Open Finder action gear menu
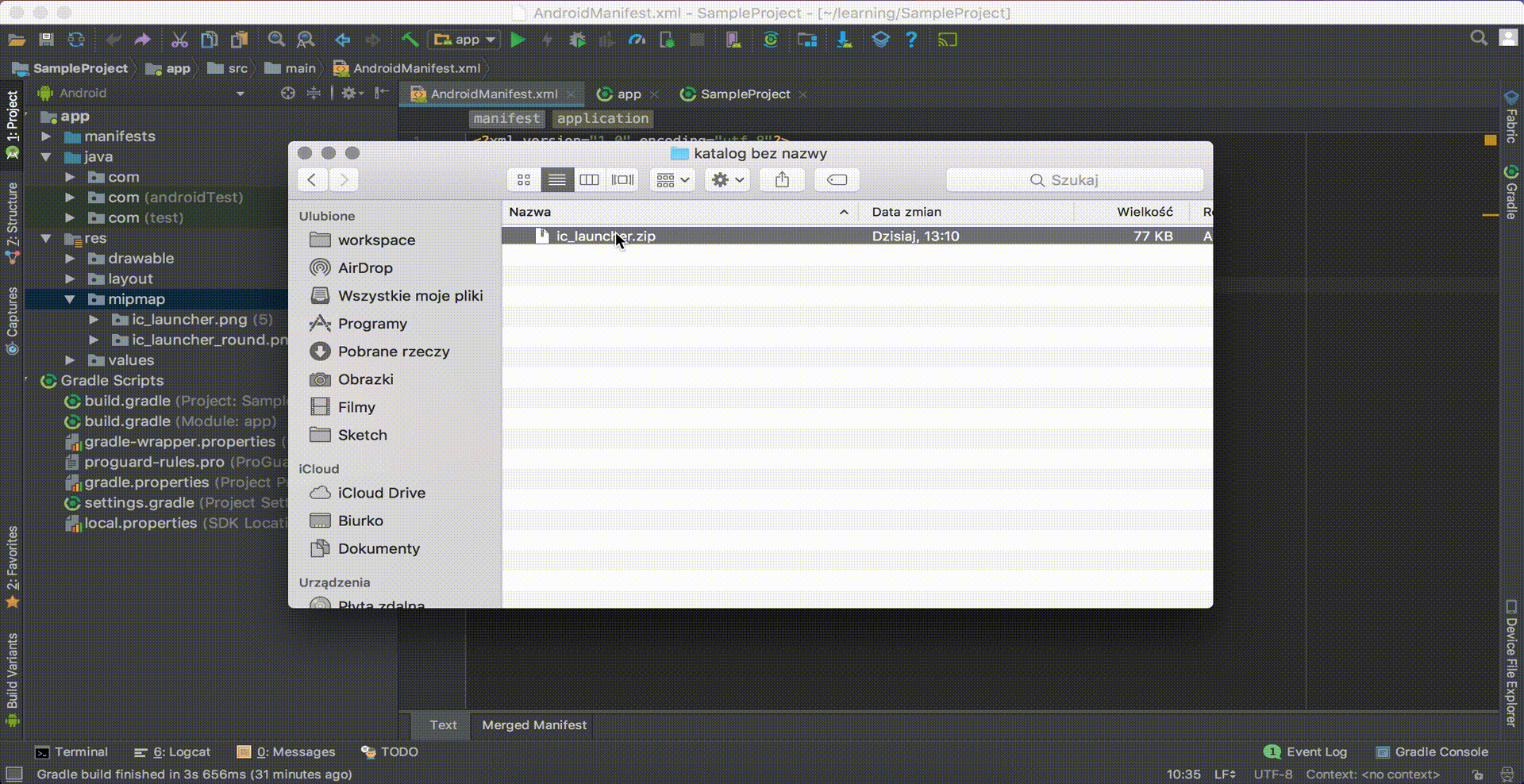Image resolution: width=1524 pixels, height=784 pixels. 727,180
